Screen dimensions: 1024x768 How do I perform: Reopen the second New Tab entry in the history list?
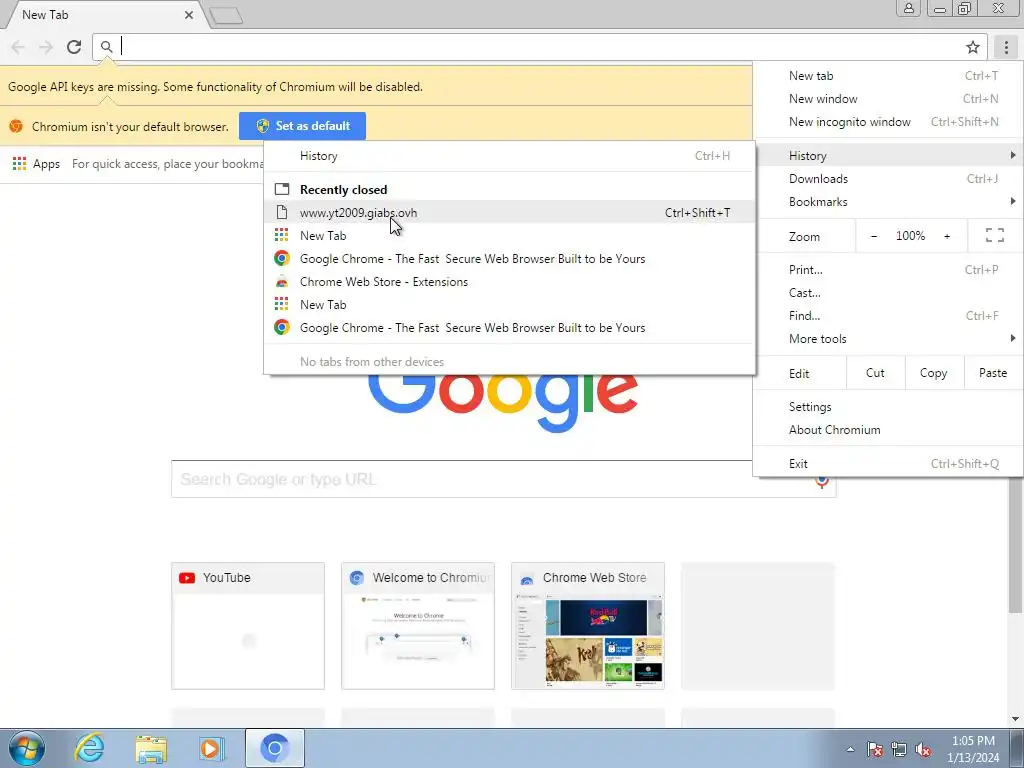click(x=509, y=305)
